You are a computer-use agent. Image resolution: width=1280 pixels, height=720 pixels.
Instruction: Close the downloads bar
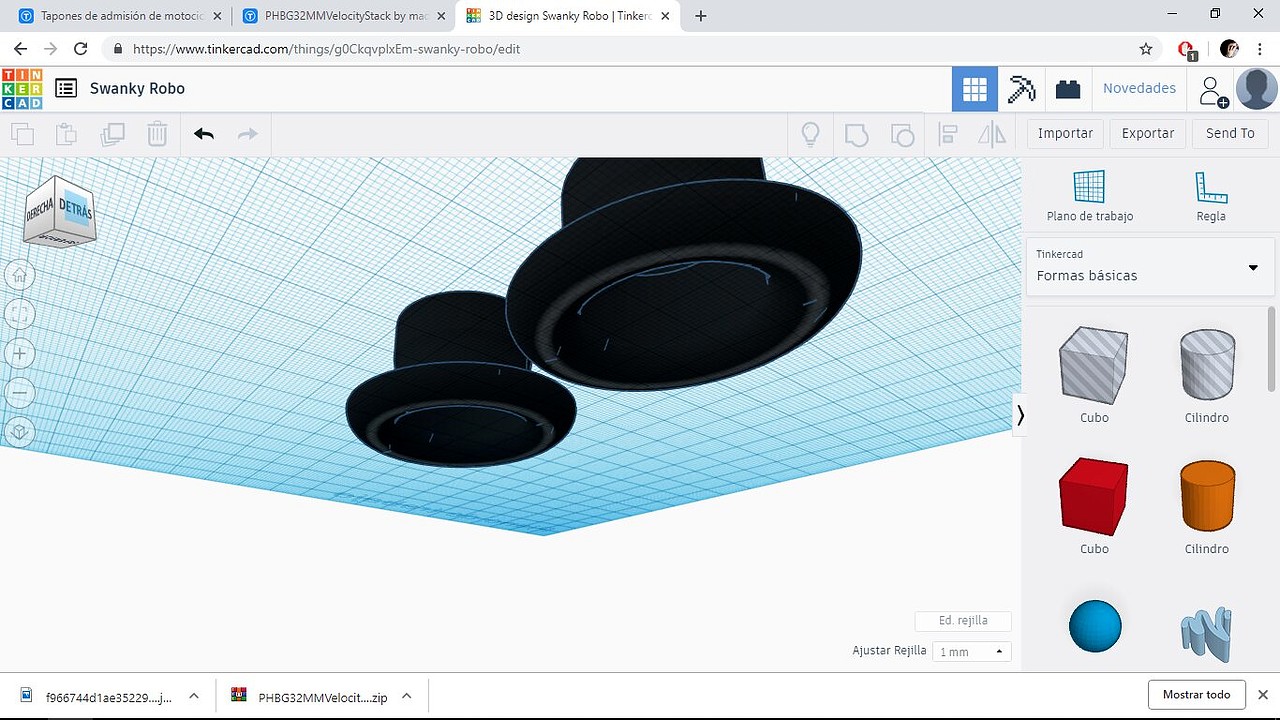click(x=1263, y=695)
